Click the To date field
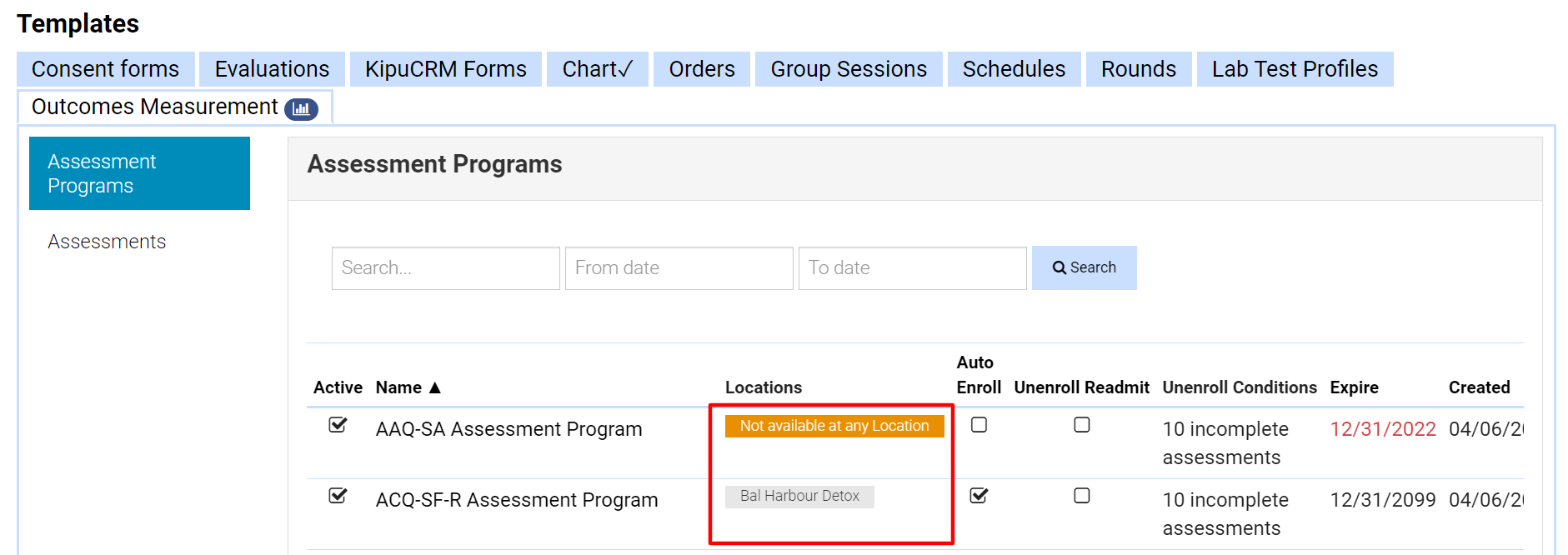Screen dimensions: 1568x555 coord(912,268)
